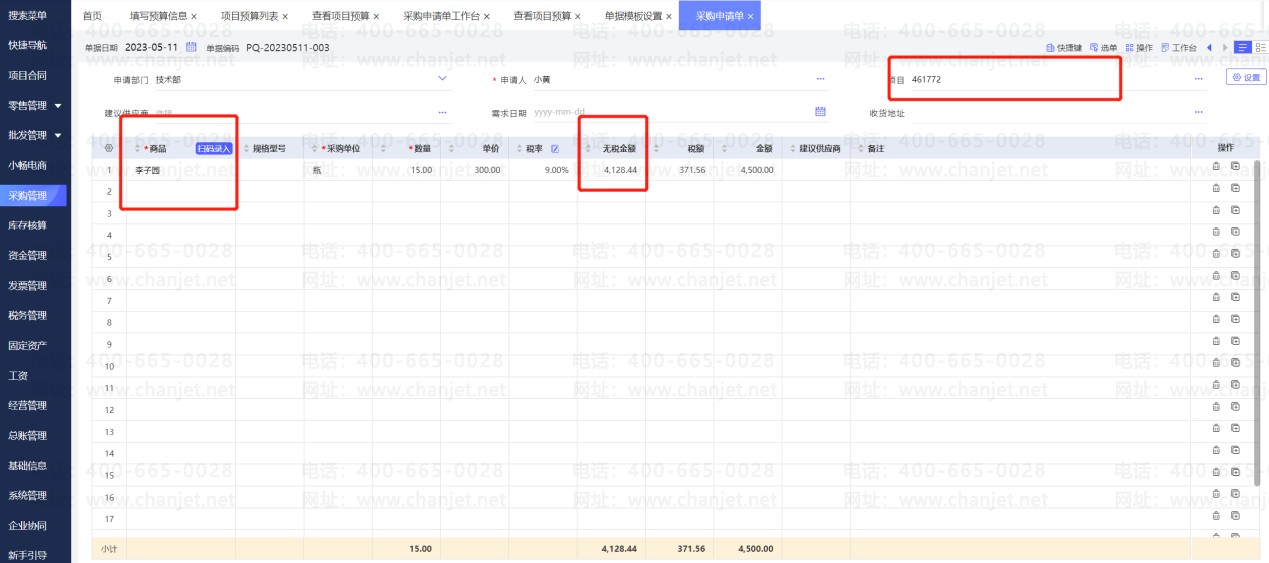Click the 扫码录入 scan-entry button
Image resolution: width=1269 pixels, height=563 pixels.
pyautogui.click(x=214, y=148)
